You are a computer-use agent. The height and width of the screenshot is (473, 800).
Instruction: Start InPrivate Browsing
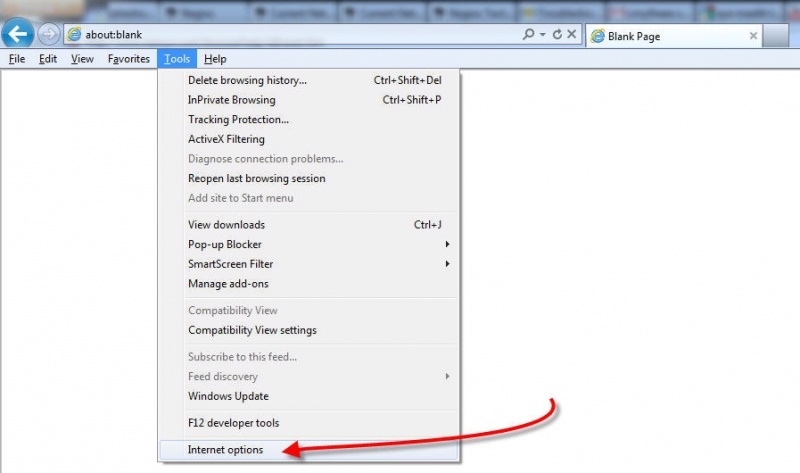click(308, 99)
